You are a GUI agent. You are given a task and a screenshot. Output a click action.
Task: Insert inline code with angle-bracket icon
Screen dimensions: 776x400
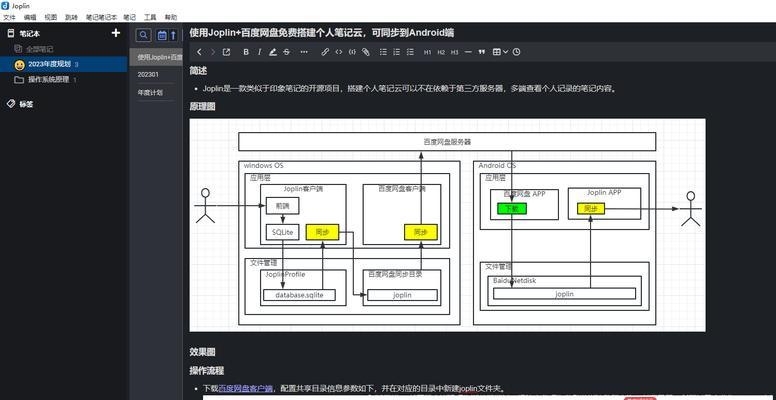pyautogui.click(x=339, y=52)
